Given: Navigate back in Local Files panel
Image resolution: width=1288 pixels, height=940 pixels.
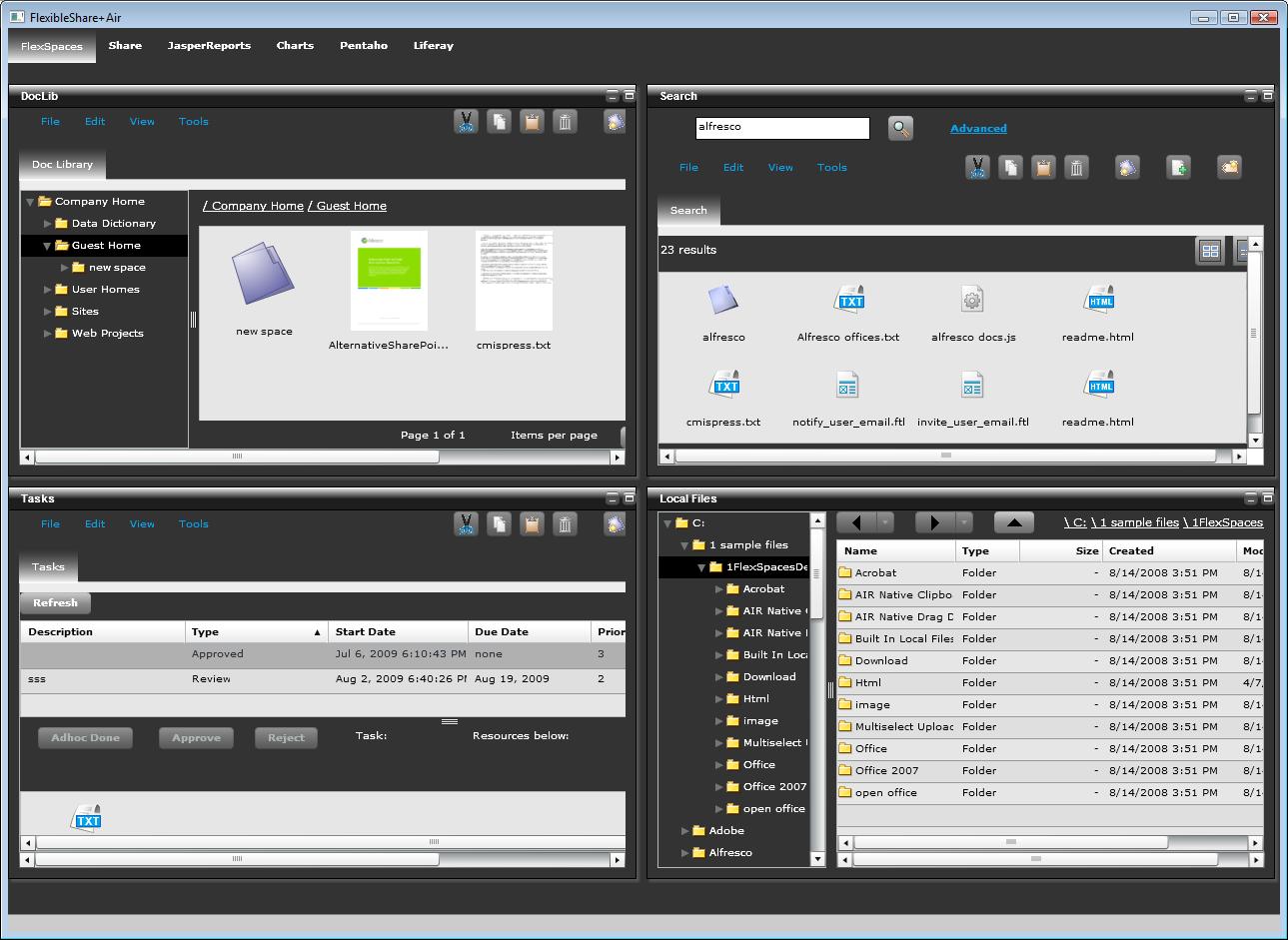Looking at the screenshot, I should coord(856,522).
